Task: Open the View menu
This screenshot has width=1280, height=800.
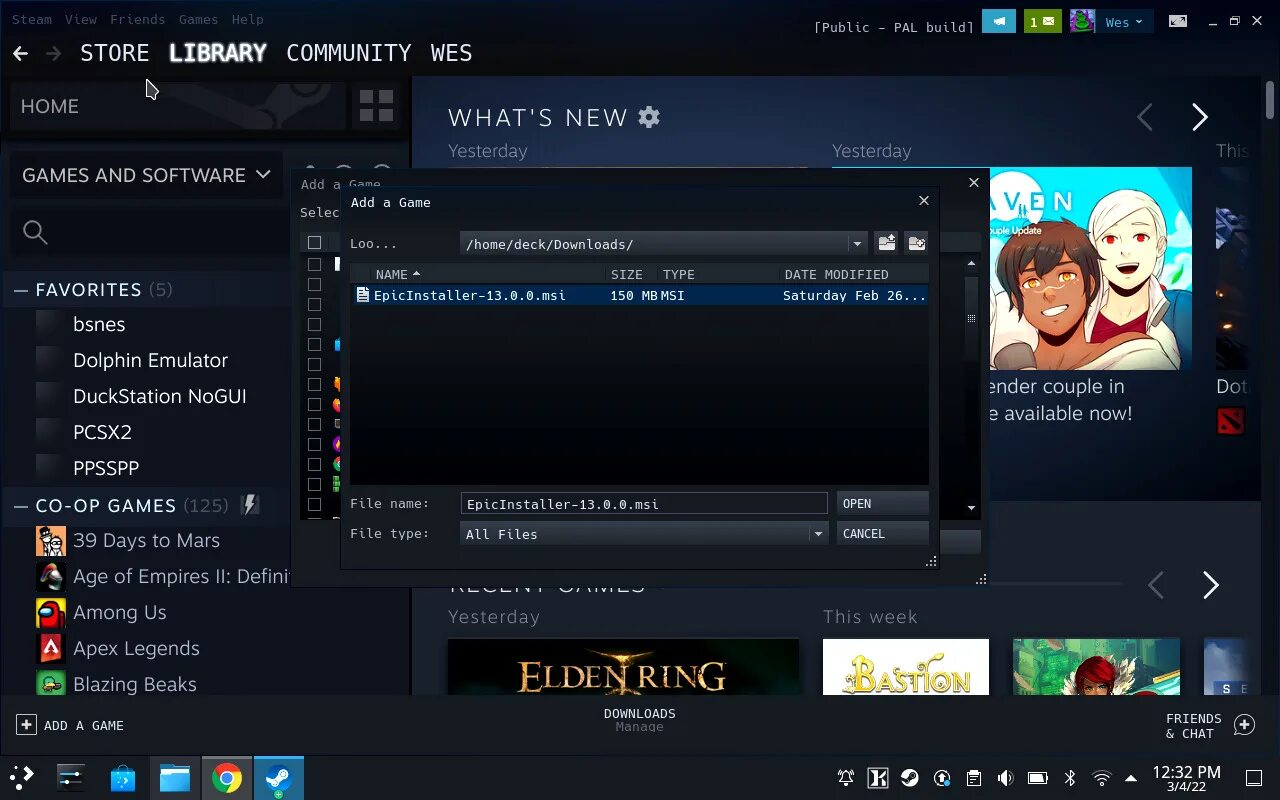Action: coord(81,19)
